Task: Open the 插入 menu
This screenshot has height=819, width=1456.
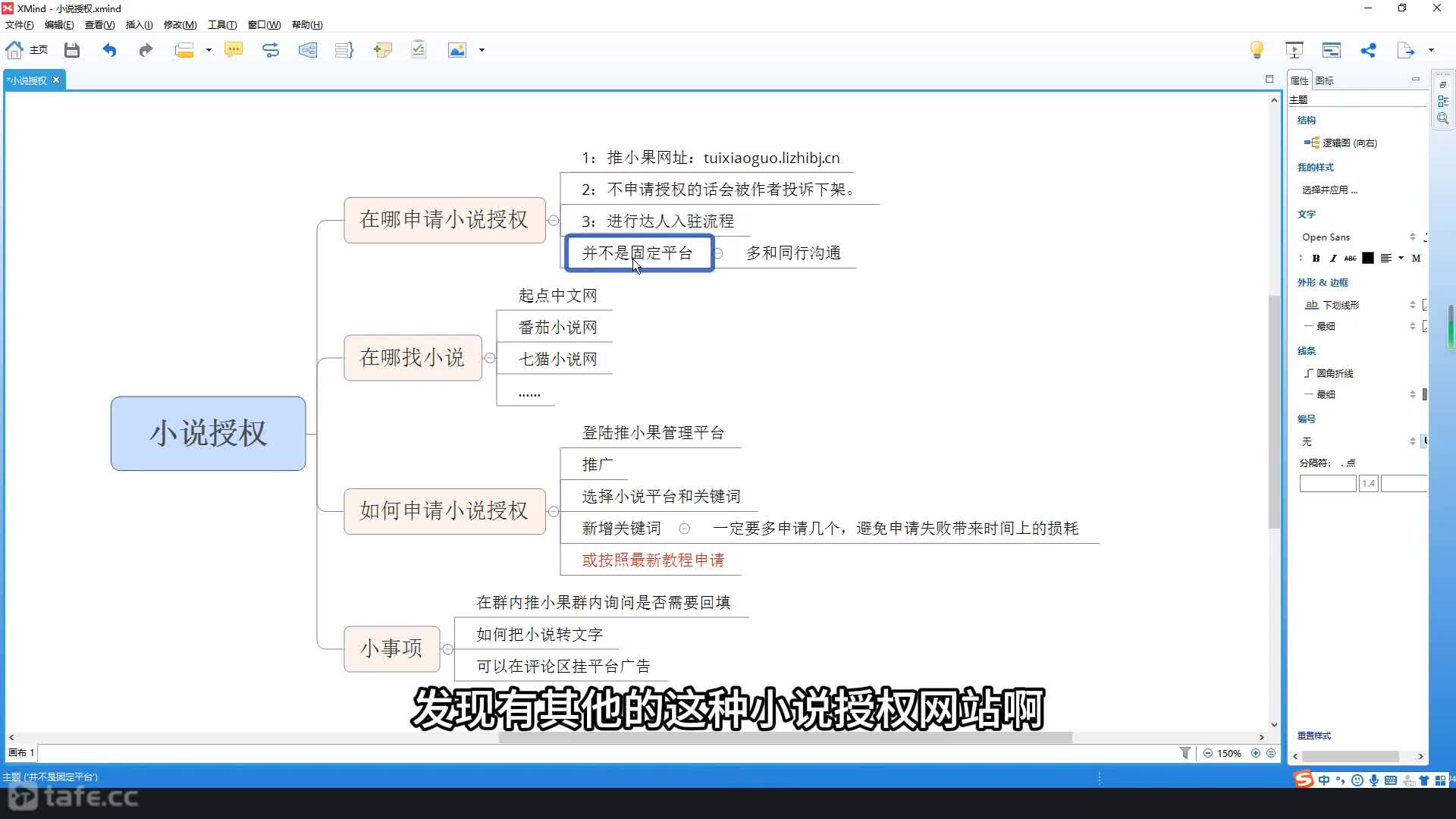Action: (139, 25)
